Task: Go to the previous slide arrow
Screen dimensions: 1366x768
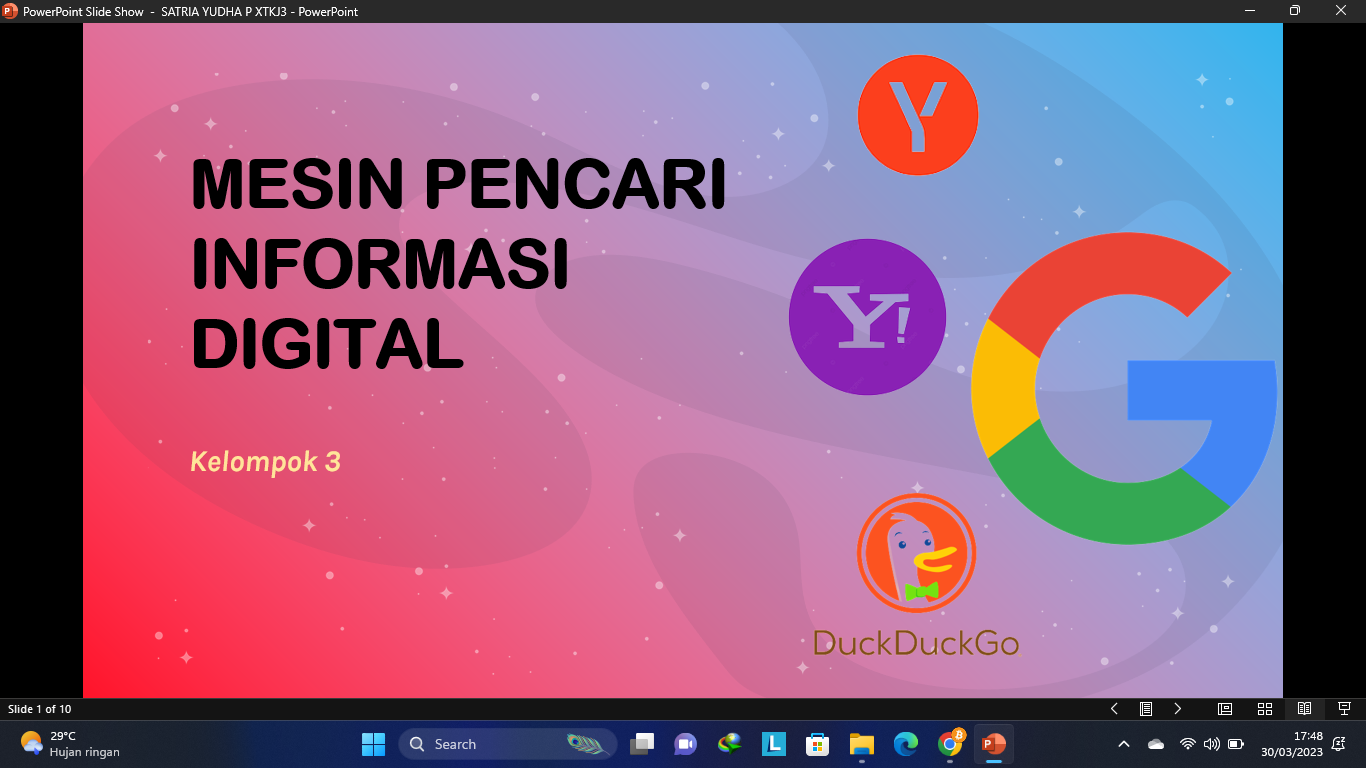Action: (1114, 709)
